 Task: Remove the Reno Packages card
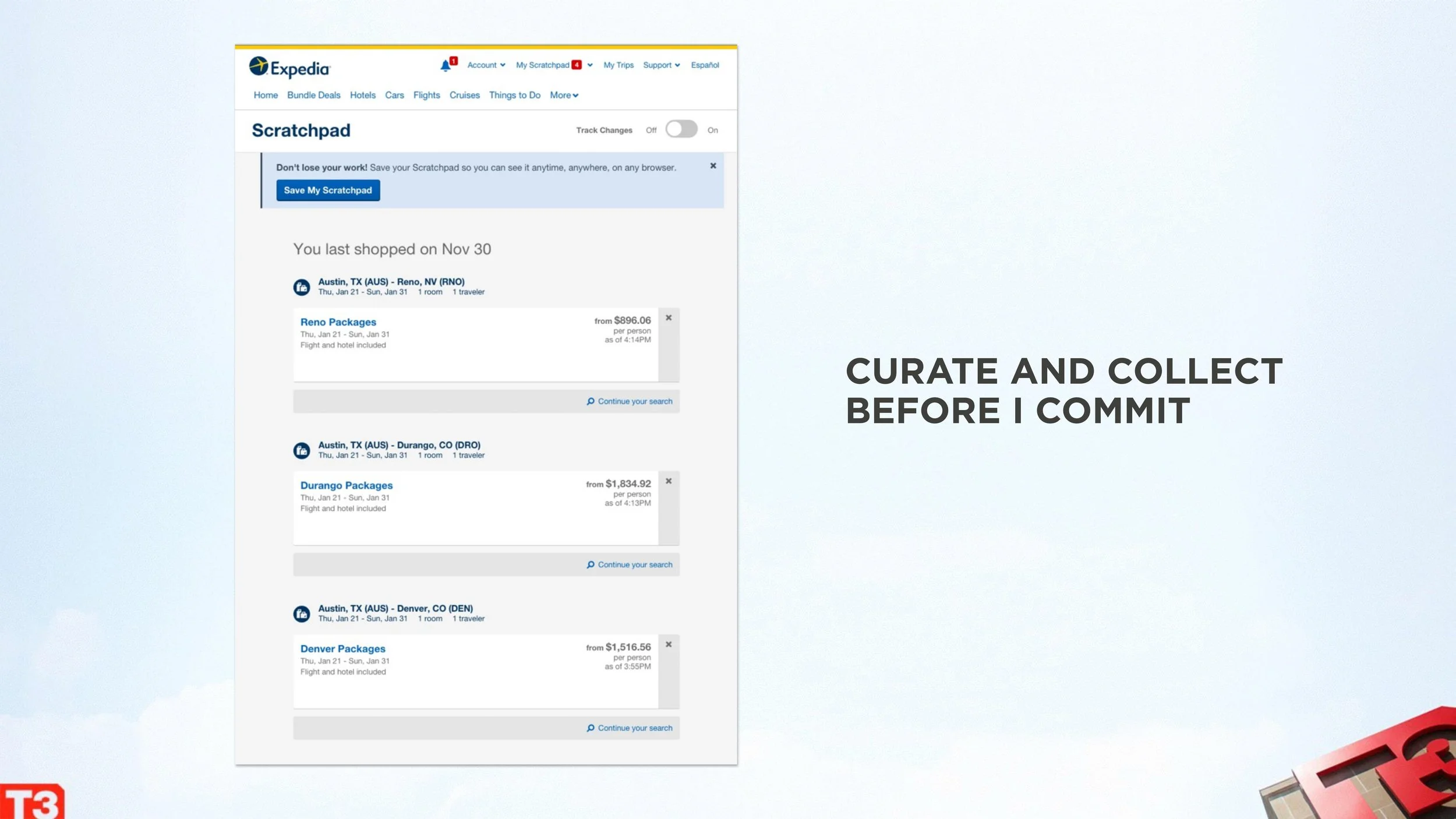[x=669, y=317]
